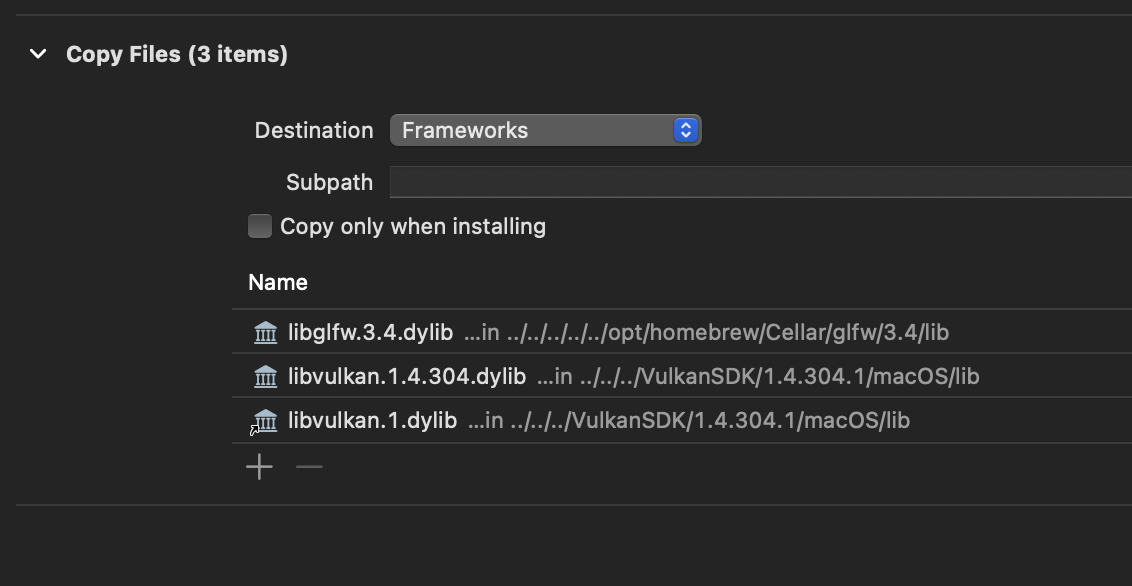Click the Copy Files (3 items) title
The width and height of the screenshot is (1132, 586).
(x=177, y=54)
